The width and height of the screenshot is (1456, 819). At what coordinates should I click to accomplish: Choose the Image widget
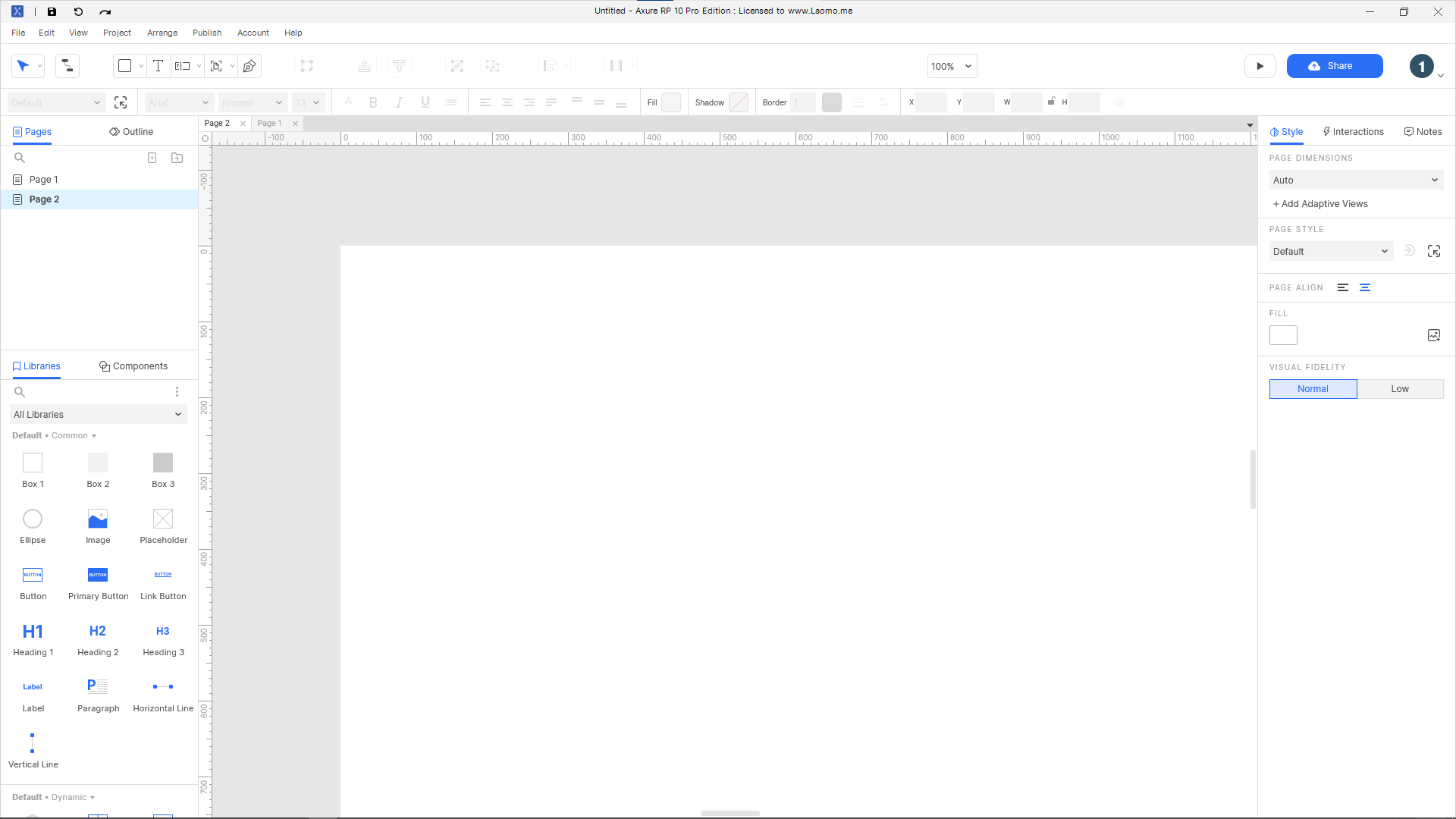pos(98,526)
